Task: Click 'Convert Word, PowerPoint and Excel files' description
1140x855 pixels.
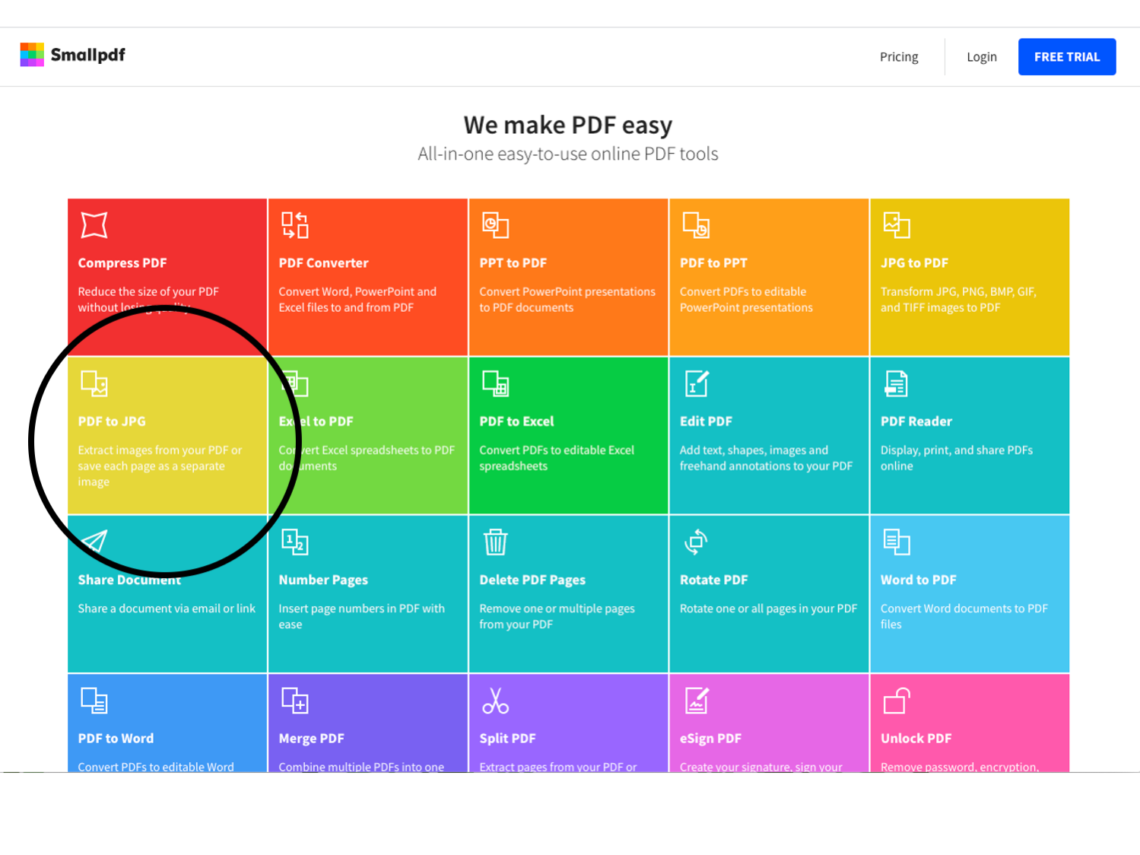Action: tap(357, 300)
